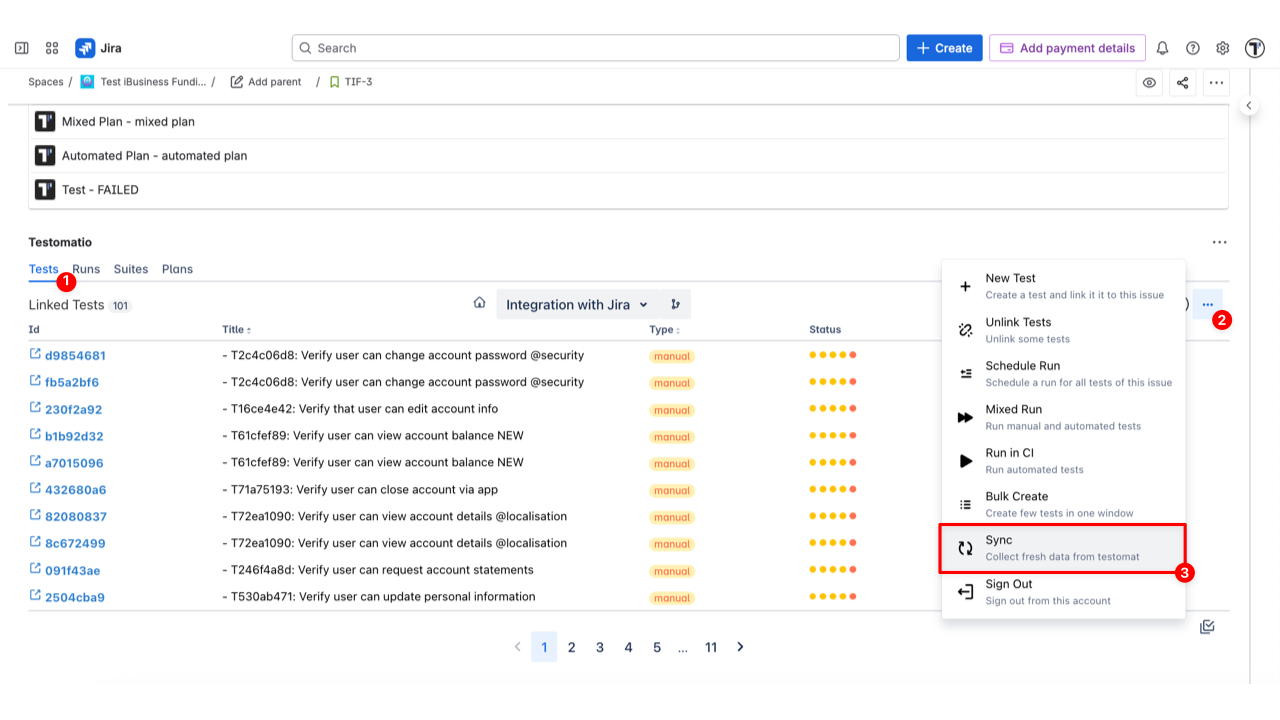This screenshot has height=720, width=1280.
Task: Click the share icon in the breadcrumb bar
Action: [1182, 83]
